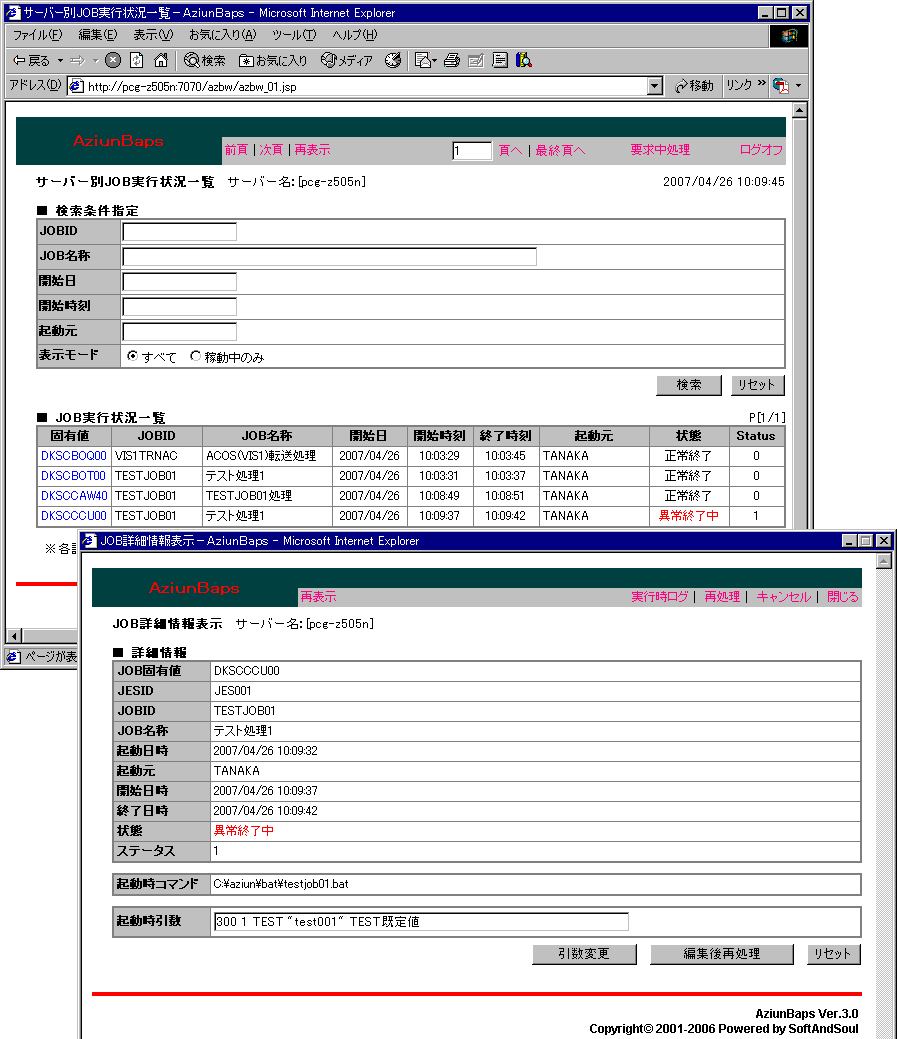Click 実行時ログ link in detail window

[659, 597]
